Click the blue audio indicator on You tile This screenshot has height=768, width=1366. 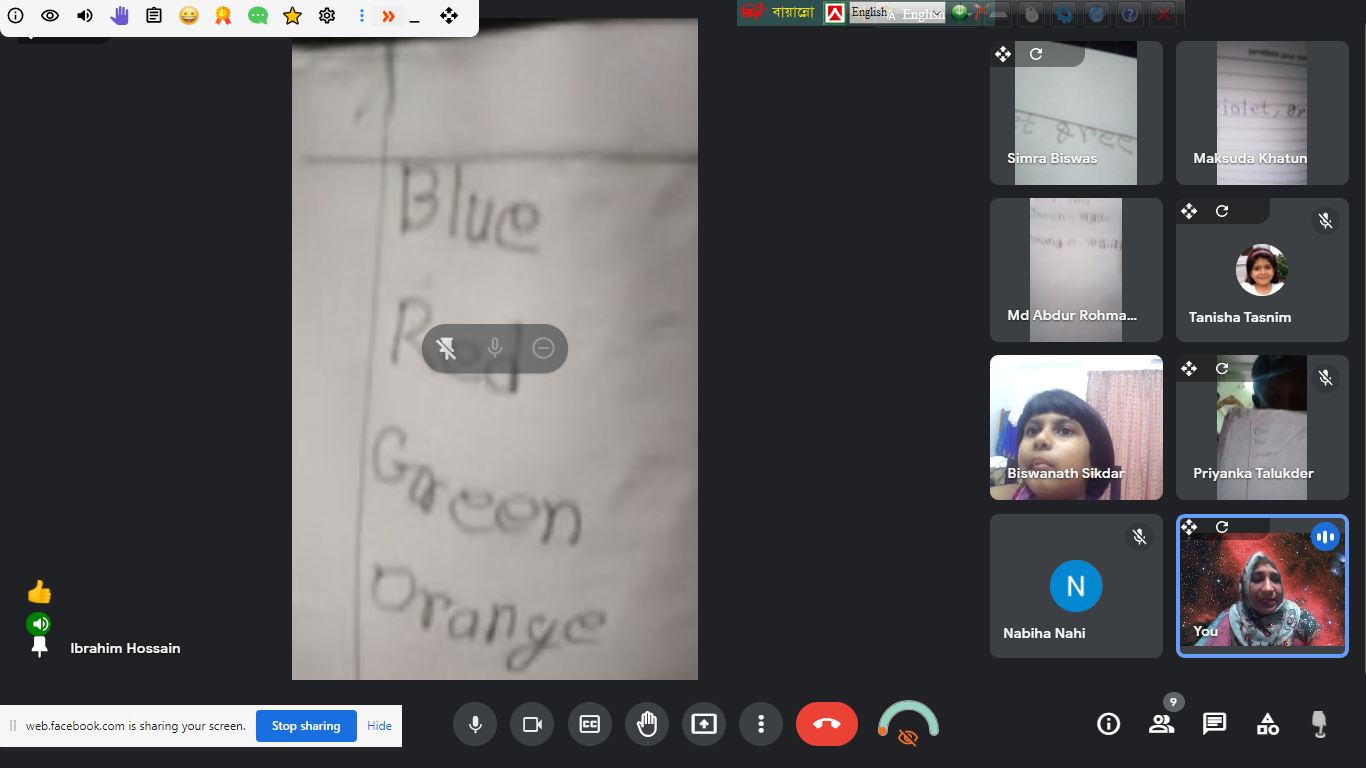(x=1325, y=537)
